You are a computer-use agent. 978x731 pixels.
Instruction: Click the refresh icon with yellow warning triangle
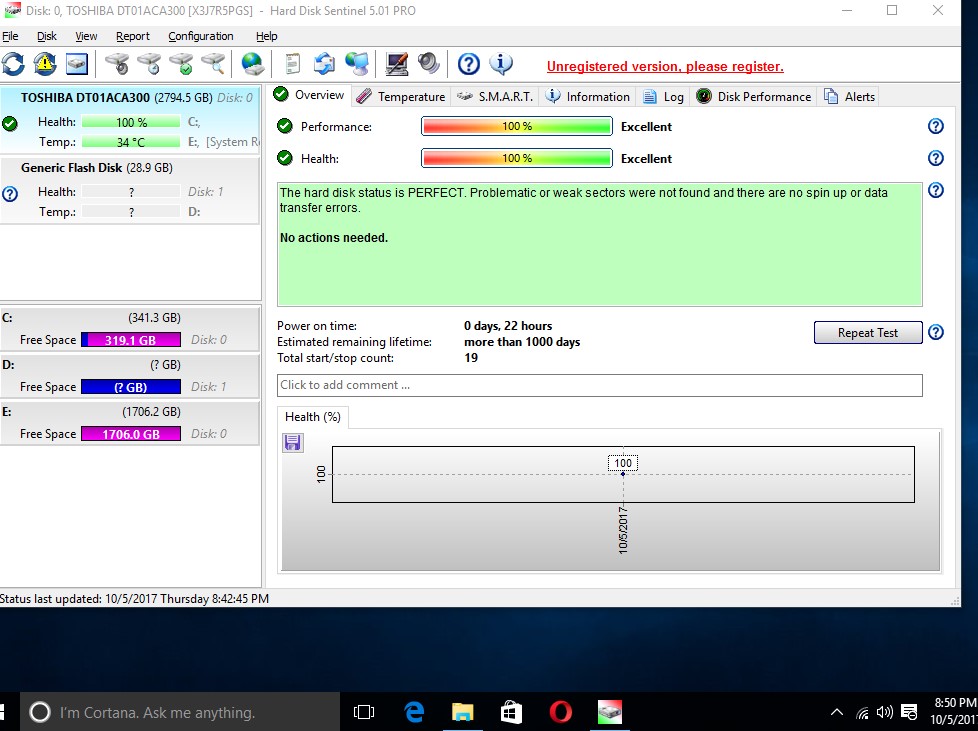point(45,65)
